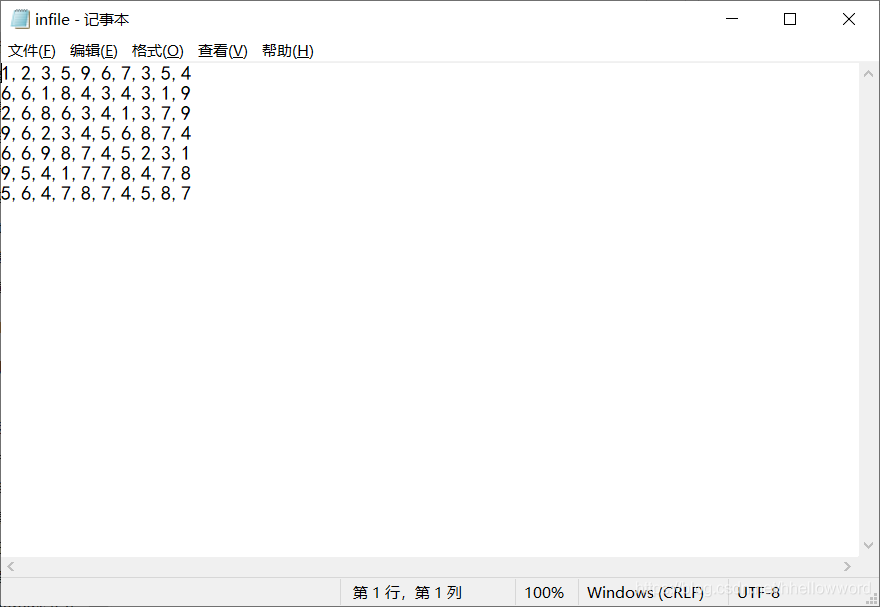Click the UTF-8 encoding indicator

pyautogui.click(x=757, y=592)
